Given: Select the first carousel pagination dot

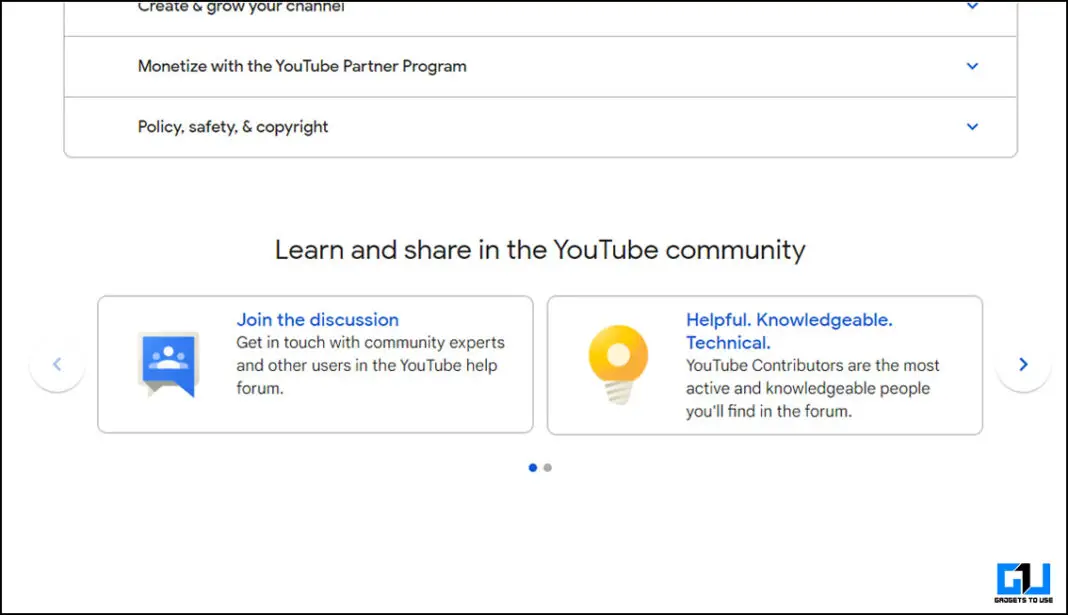Looking at the screenshot, I should tap(532, 467).
